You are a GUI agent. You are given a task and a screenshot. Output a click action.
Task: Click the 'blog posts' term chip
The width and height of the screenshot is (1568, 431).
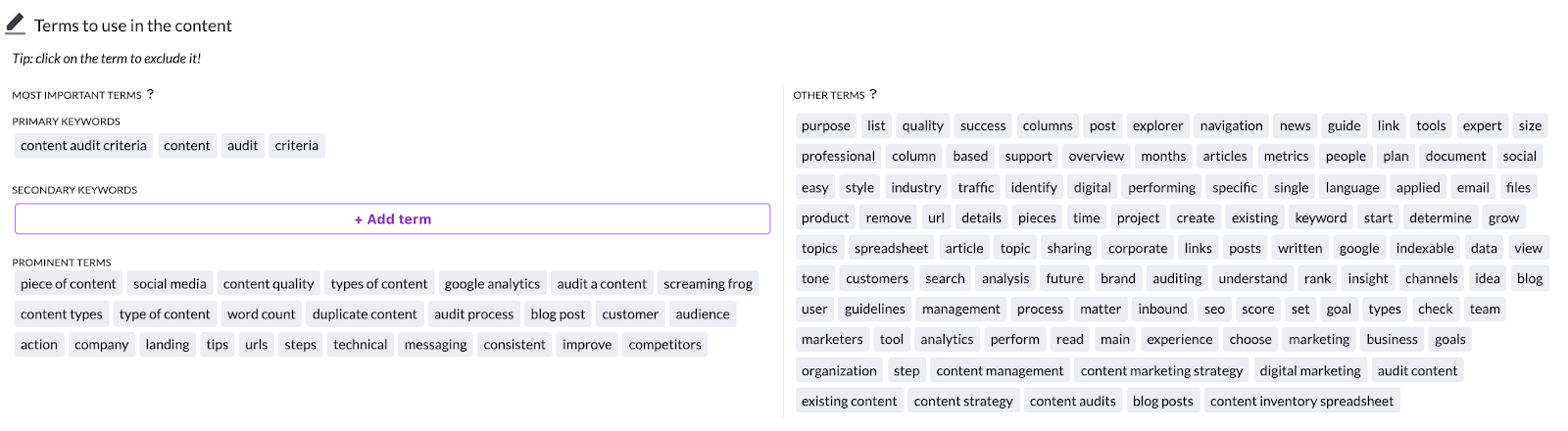[1162, 402]
